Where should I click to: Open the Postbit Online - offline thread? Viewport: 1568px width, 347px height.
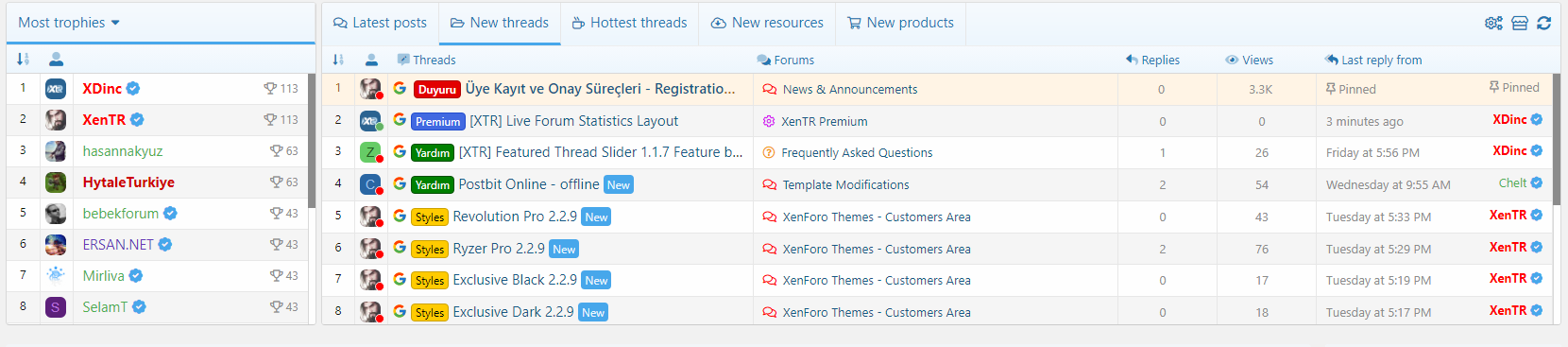tap(529, 184)
